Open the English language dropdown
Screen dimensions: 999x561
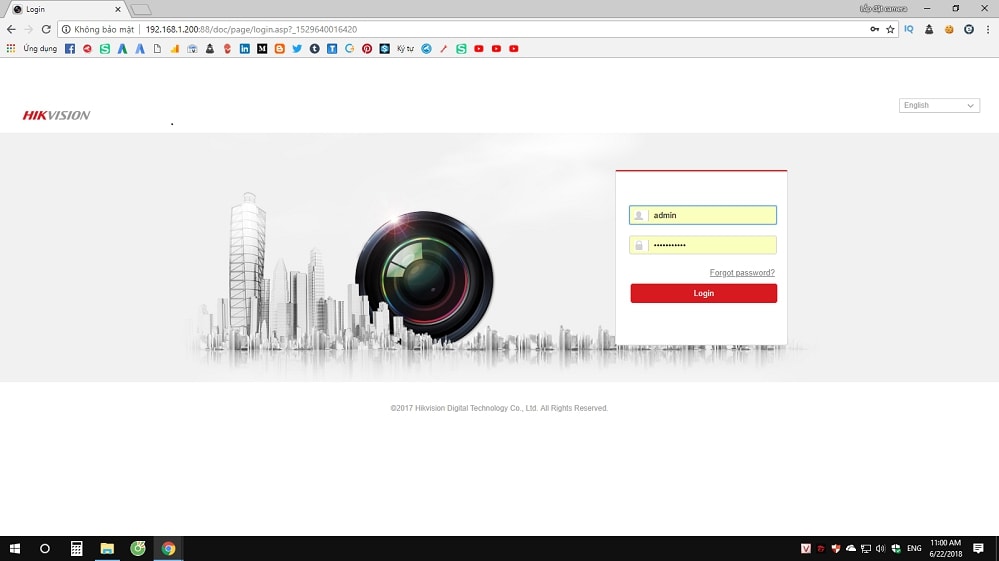(x=939, y=105)
